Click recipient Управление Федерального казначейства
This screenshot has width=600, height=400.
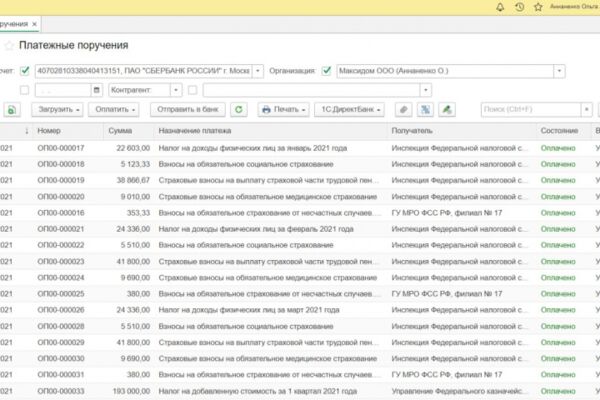pyautogui.click(x=459, y=391)
